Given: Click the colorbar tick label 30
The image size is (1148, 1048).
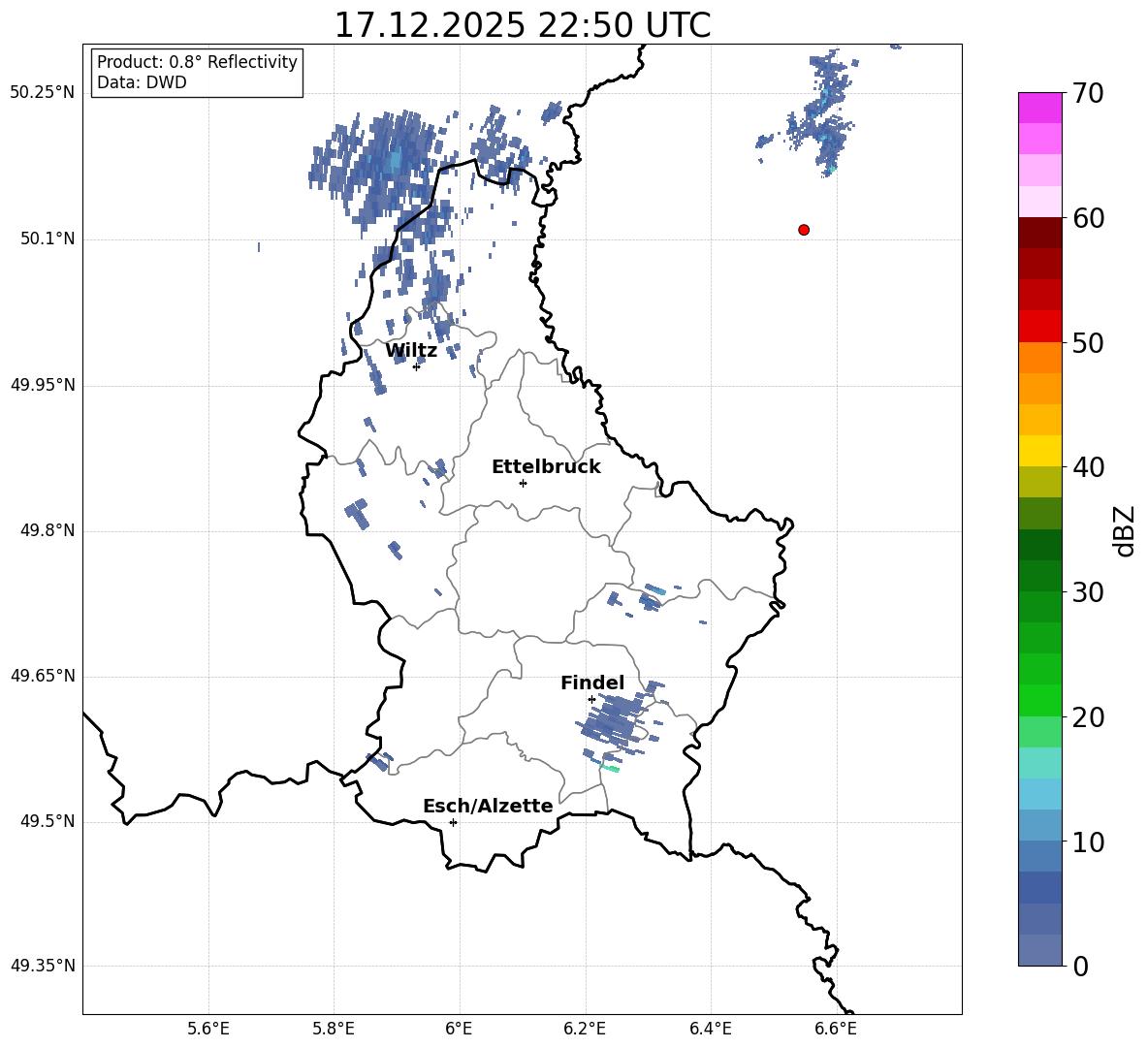Looking at the screenshot, I should pos(1088,592).
